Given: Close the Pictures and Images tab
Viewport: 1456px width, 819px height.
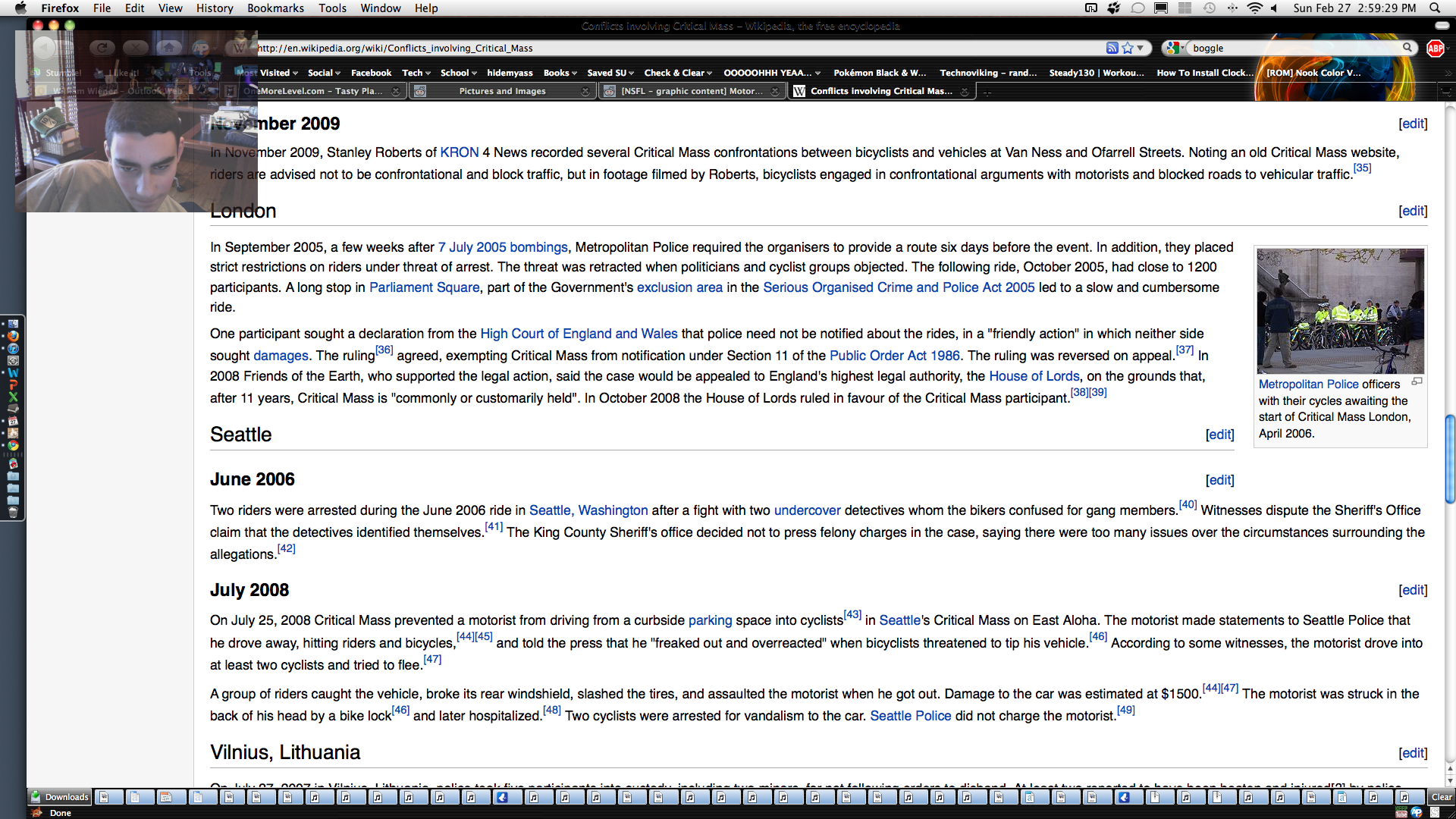Looking at the screenshot, I should tap(585, 91).
